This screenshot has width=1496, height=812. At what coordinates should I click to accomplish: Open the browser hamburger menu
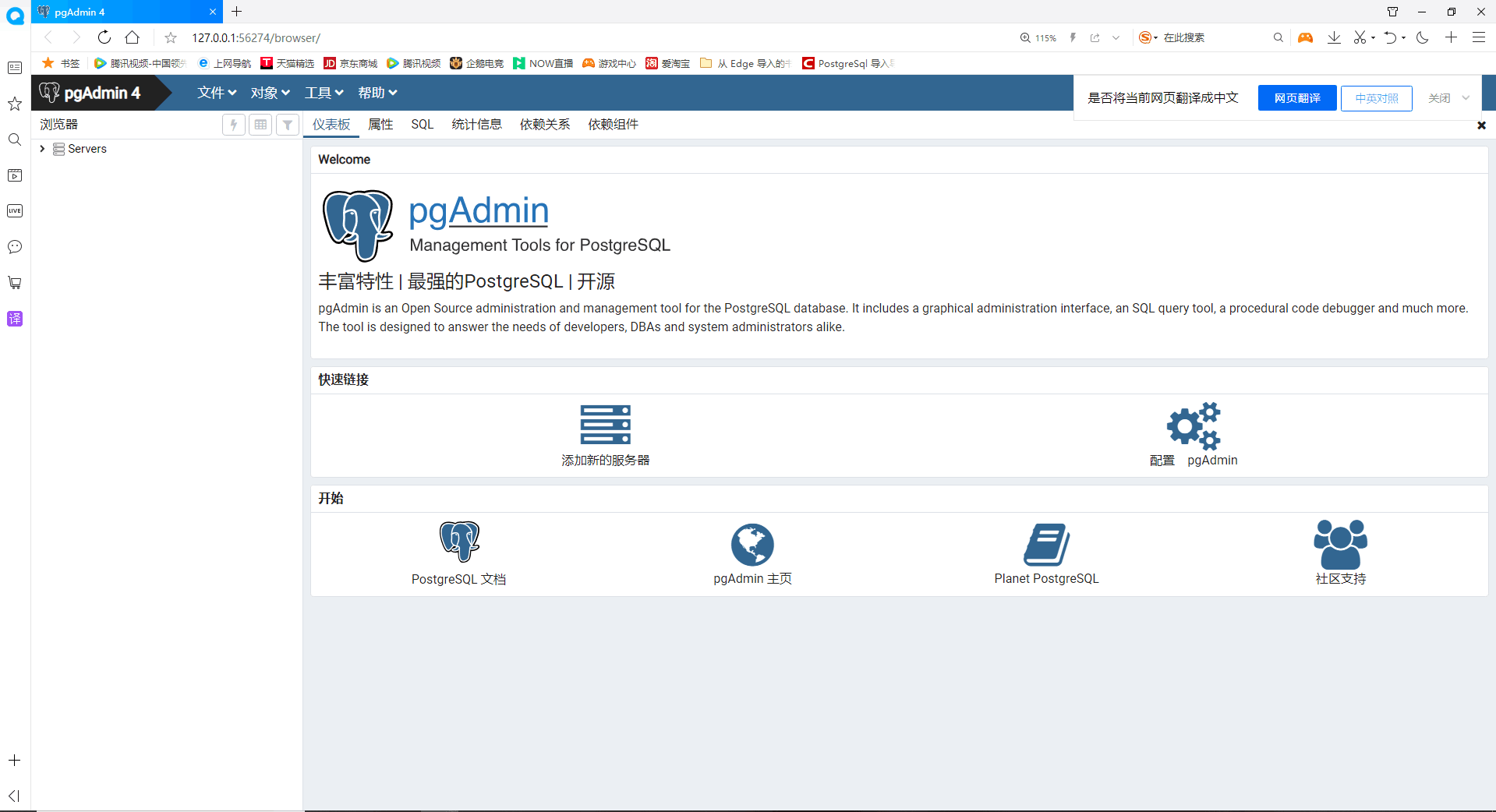(x=1479, y=37)
